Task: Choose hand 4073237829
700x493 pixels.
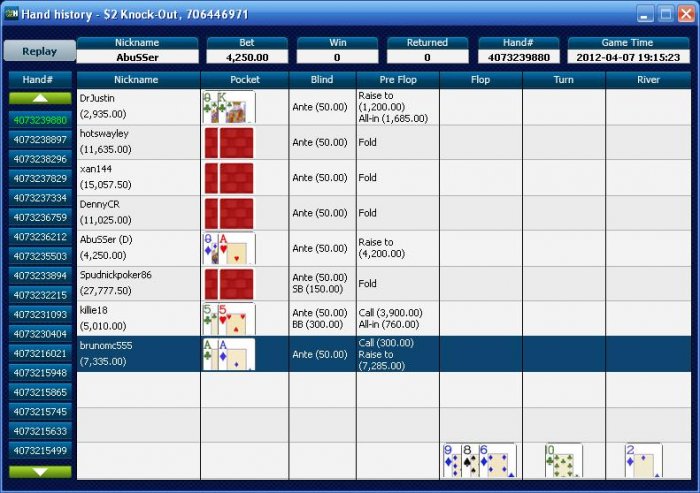Action: pyautogui.click(x=40, y=179)
